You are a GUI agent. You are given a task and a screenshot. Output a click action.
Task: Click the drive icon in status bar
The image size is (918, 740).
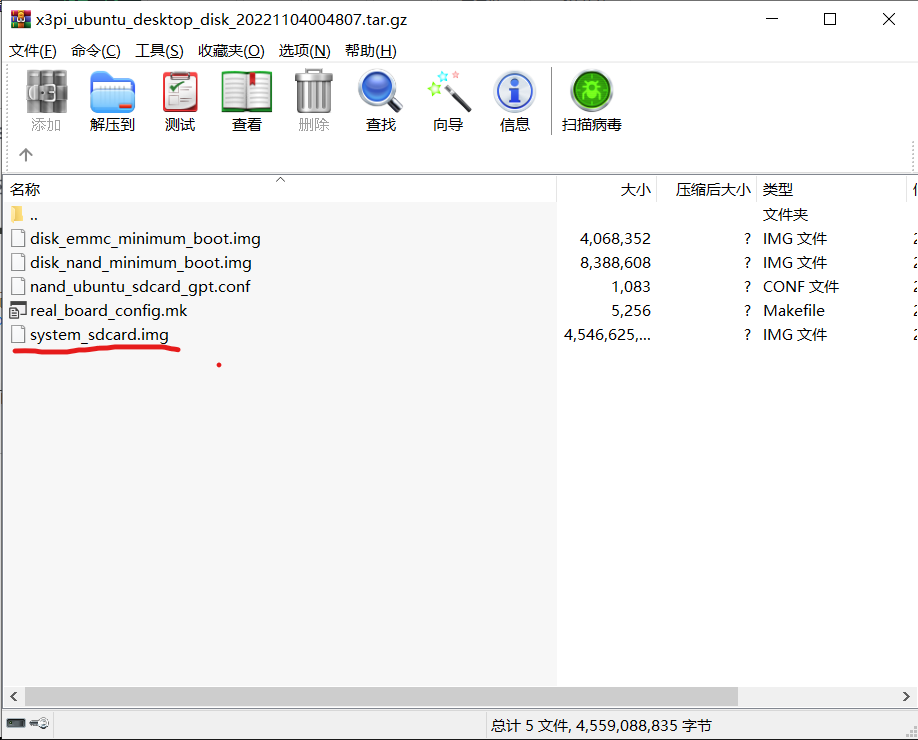[16, 723]
